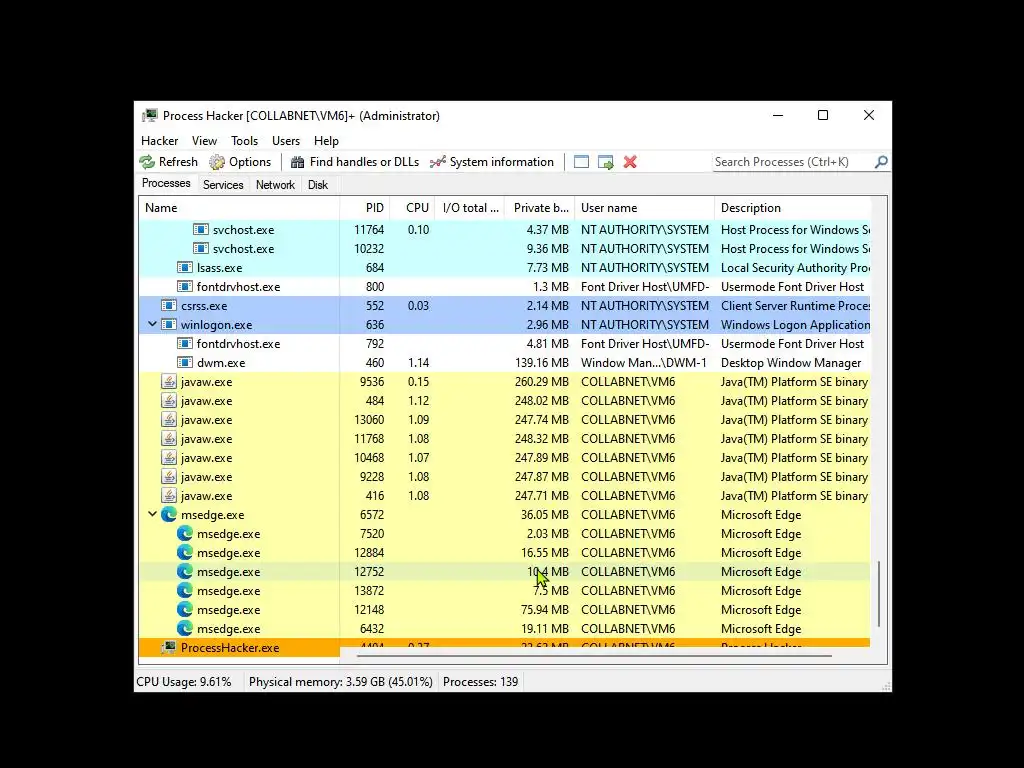Click Java icon of javaw.exe PID 13060
The image size is (1024, 768).
(168, 419)
